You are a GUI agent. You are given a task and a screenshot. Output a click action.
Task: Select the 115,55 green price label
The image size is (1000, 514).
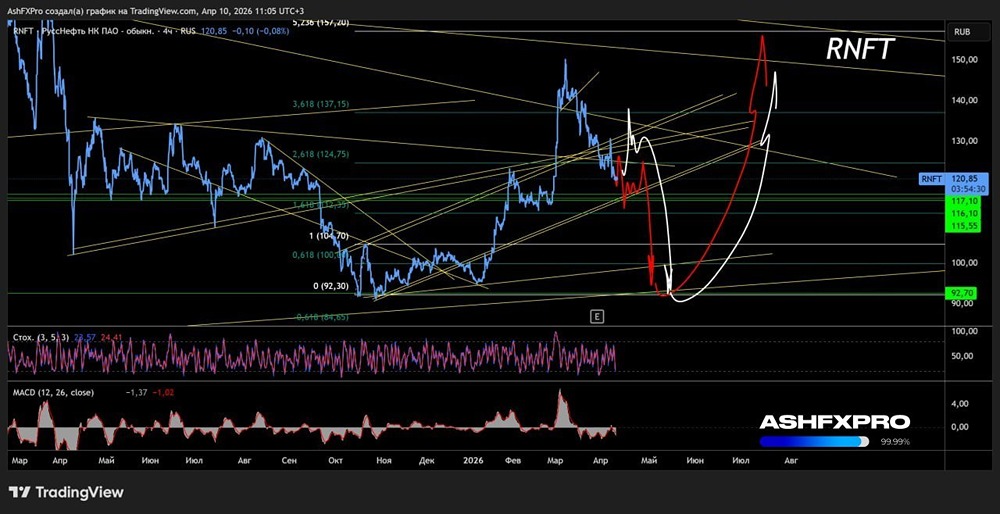[965, 226]
